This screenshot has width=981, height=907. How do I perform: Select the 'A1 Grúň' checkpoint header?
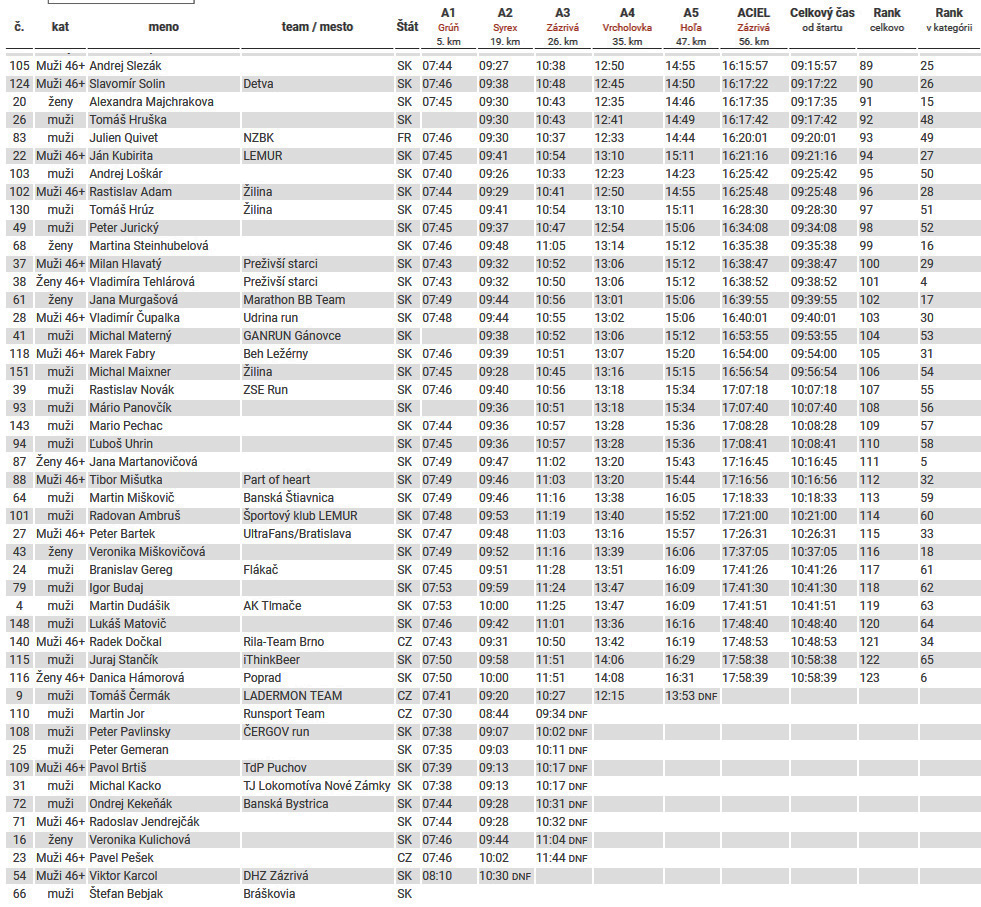(x=447, y=20)
